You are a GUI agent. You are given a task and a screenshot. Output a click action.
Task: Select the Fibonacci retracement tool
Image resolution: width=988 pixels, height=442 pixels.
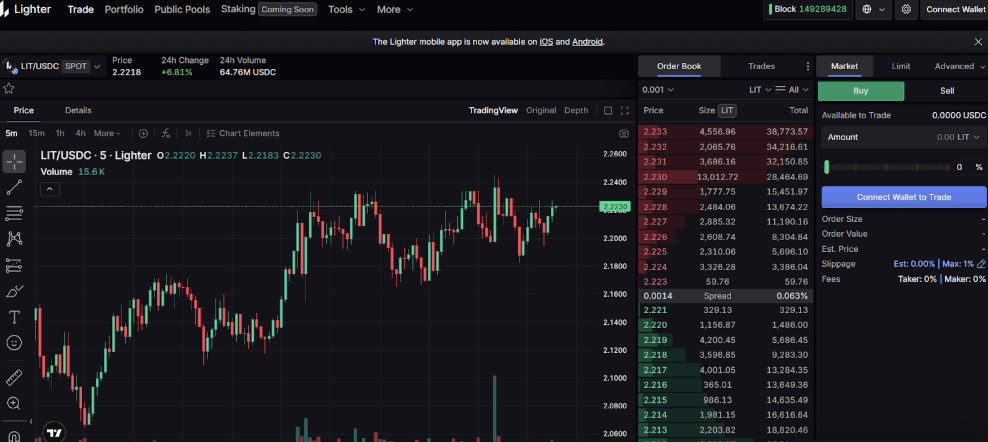(14, 213)
